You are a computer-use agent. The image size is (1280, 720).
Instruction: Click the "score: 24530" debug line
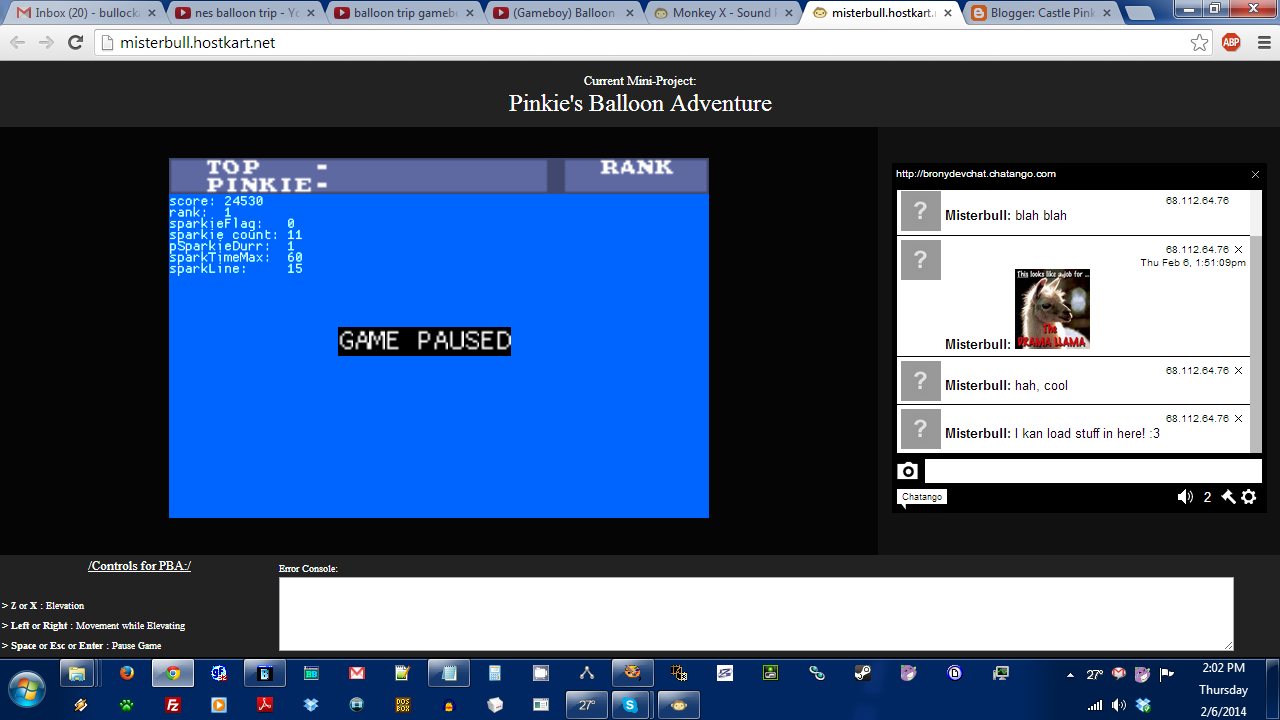click(216, 201)
